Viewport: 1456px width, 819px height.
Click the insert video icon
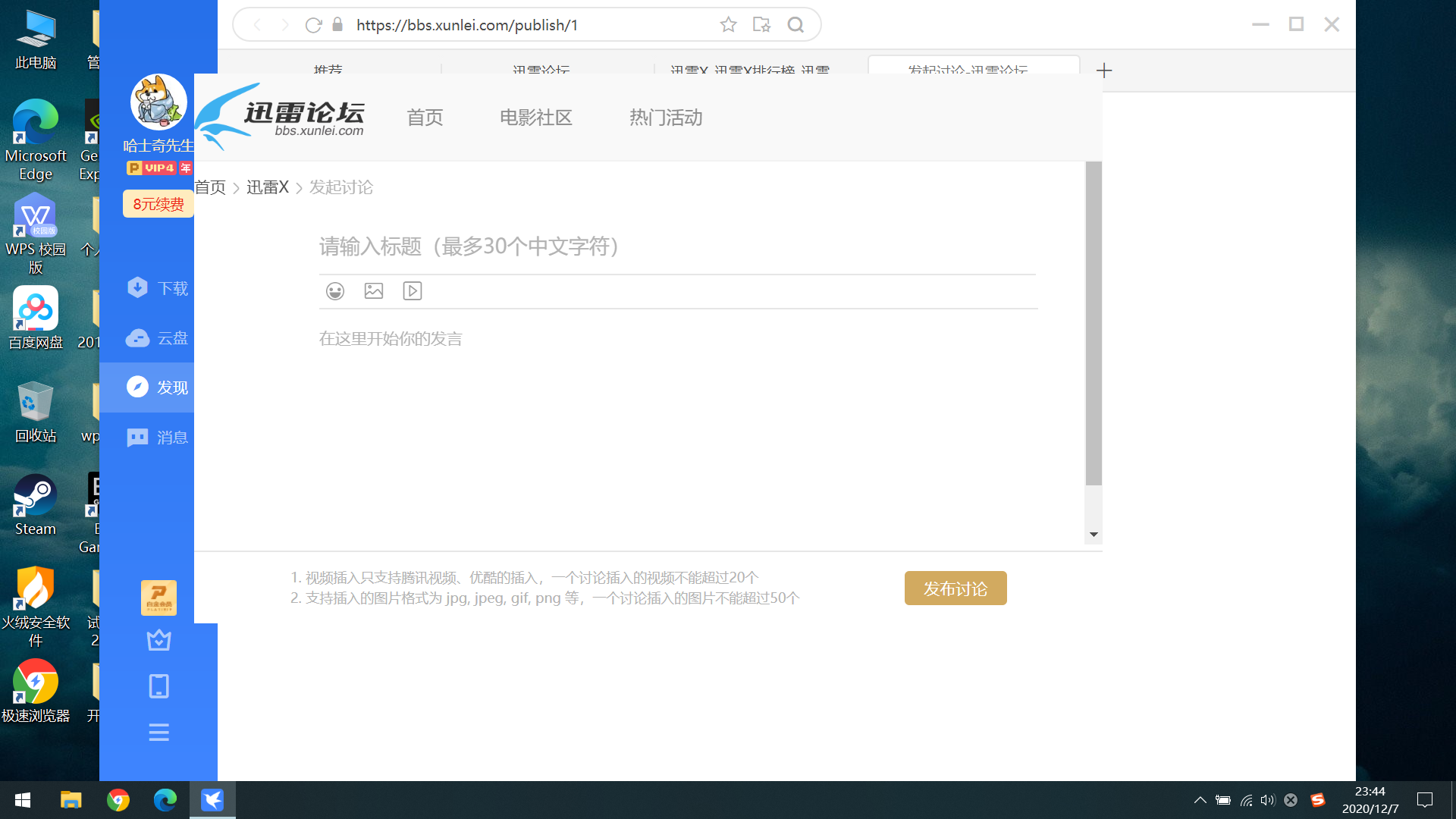[x=413, y=291]
